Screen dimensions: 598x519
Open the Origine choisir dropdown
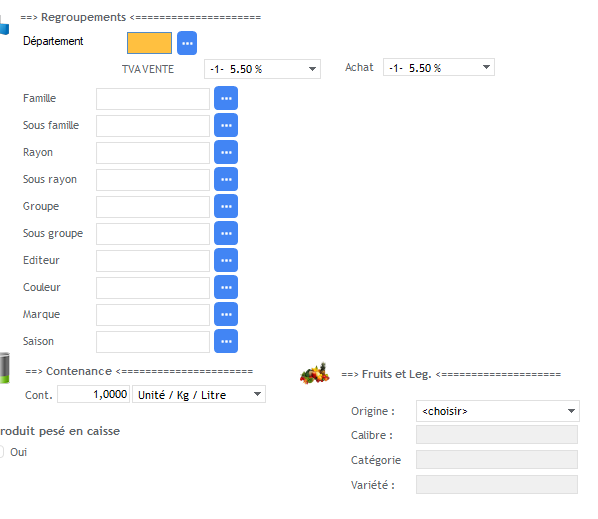(498, 411)
